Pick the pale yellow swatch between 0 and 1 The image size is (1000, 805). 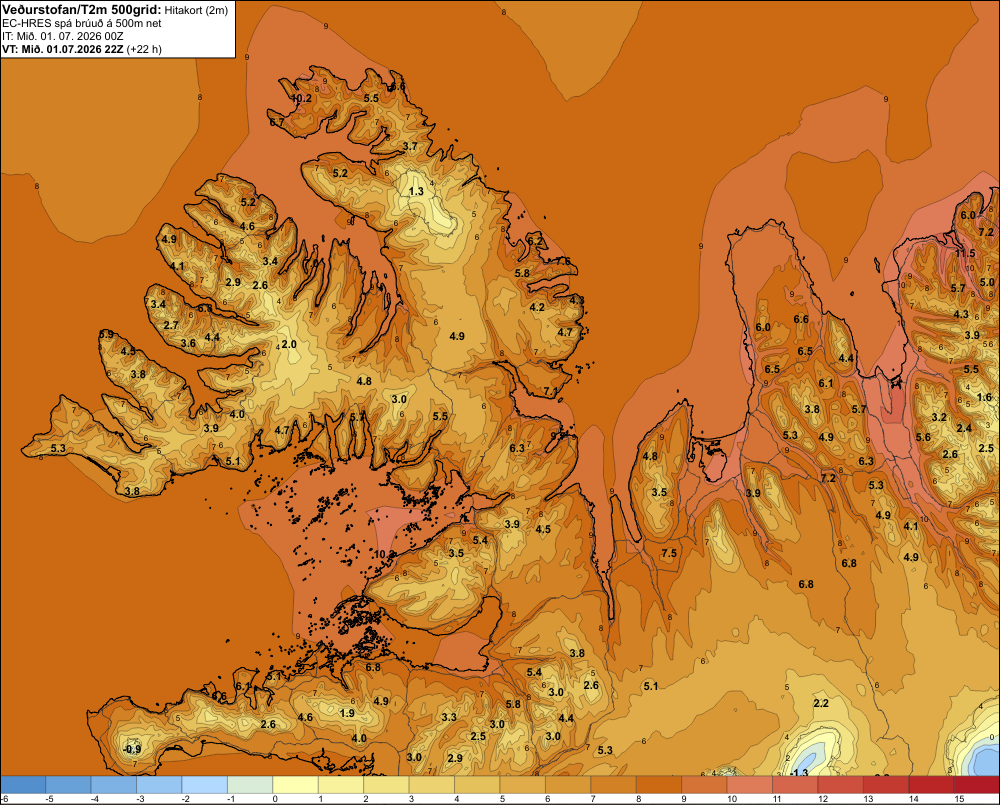point(295,784)
